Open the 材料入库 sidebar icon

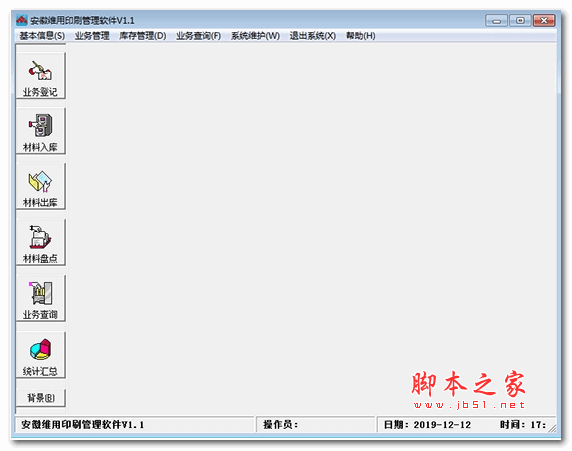[x=40, y=131]
